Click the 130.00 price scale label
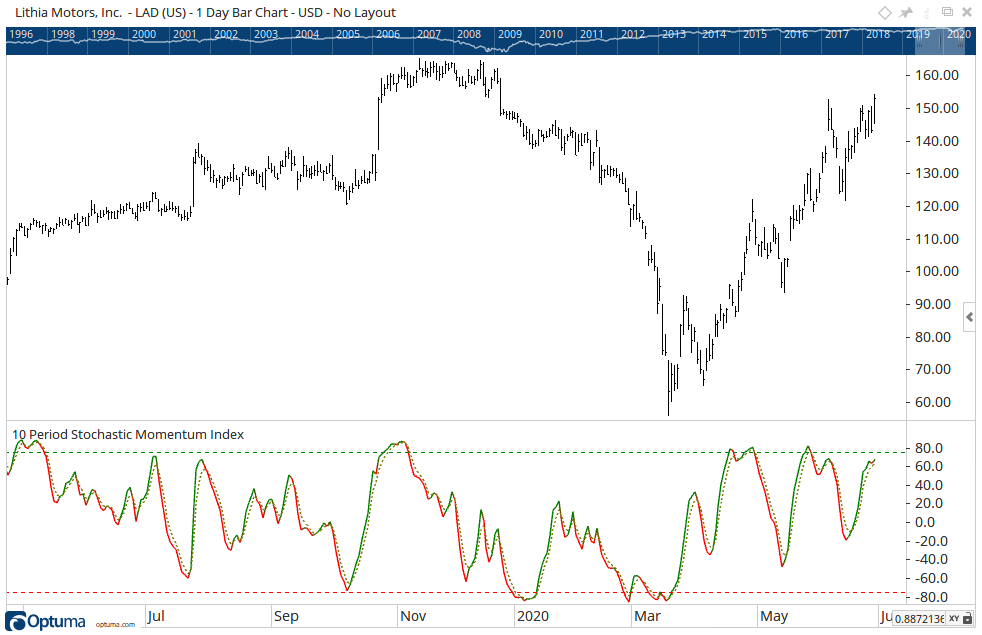The width and height of the screenshot is (982, 635). pos(937,173)
